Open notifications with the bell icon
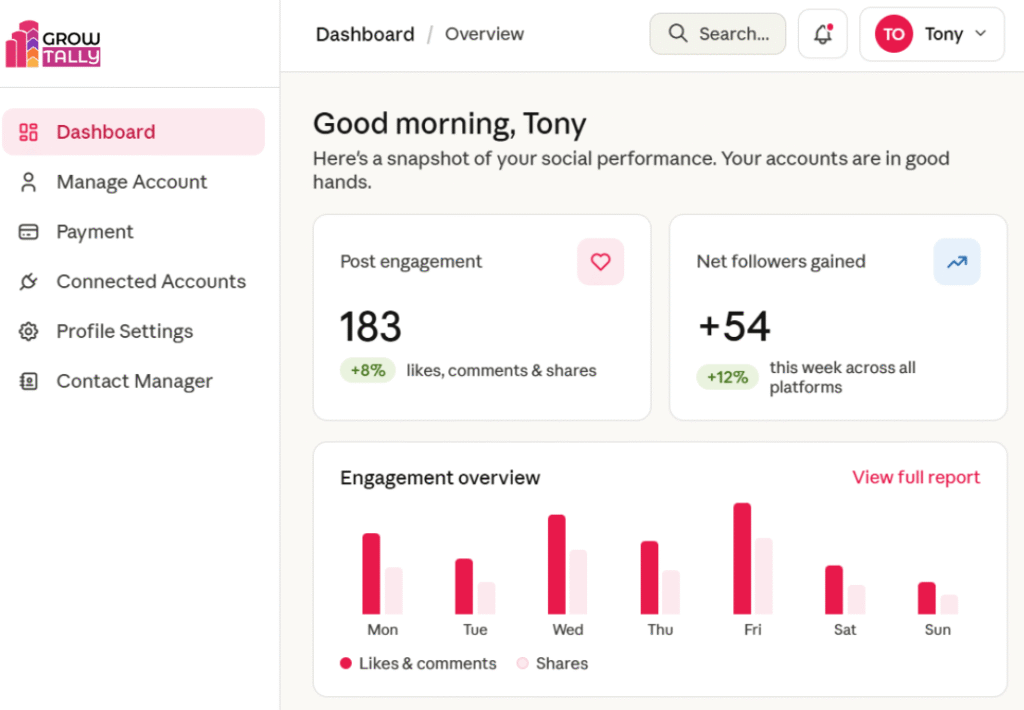This screenshot has width=1024, height=710. [x=823, y=34]
